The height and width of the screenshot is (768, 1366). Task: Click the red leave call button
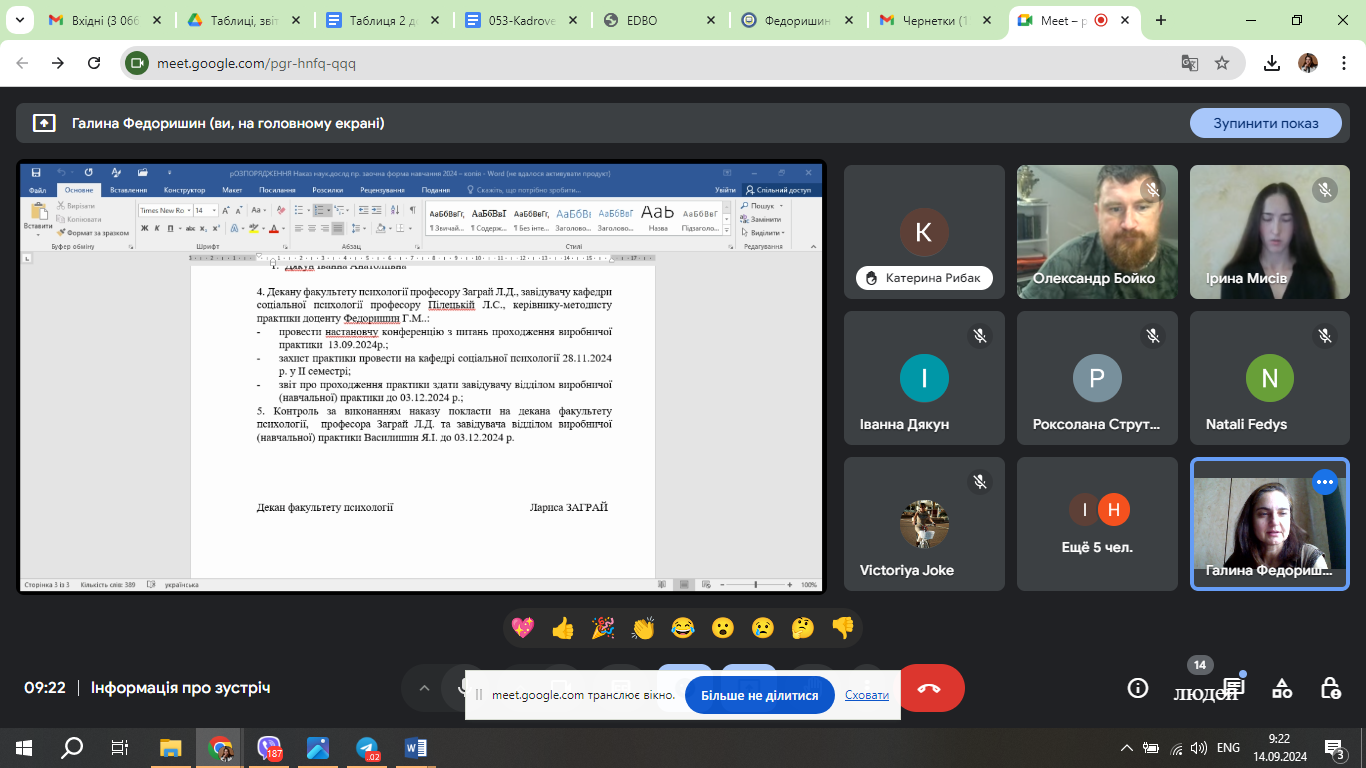[930, 688]
